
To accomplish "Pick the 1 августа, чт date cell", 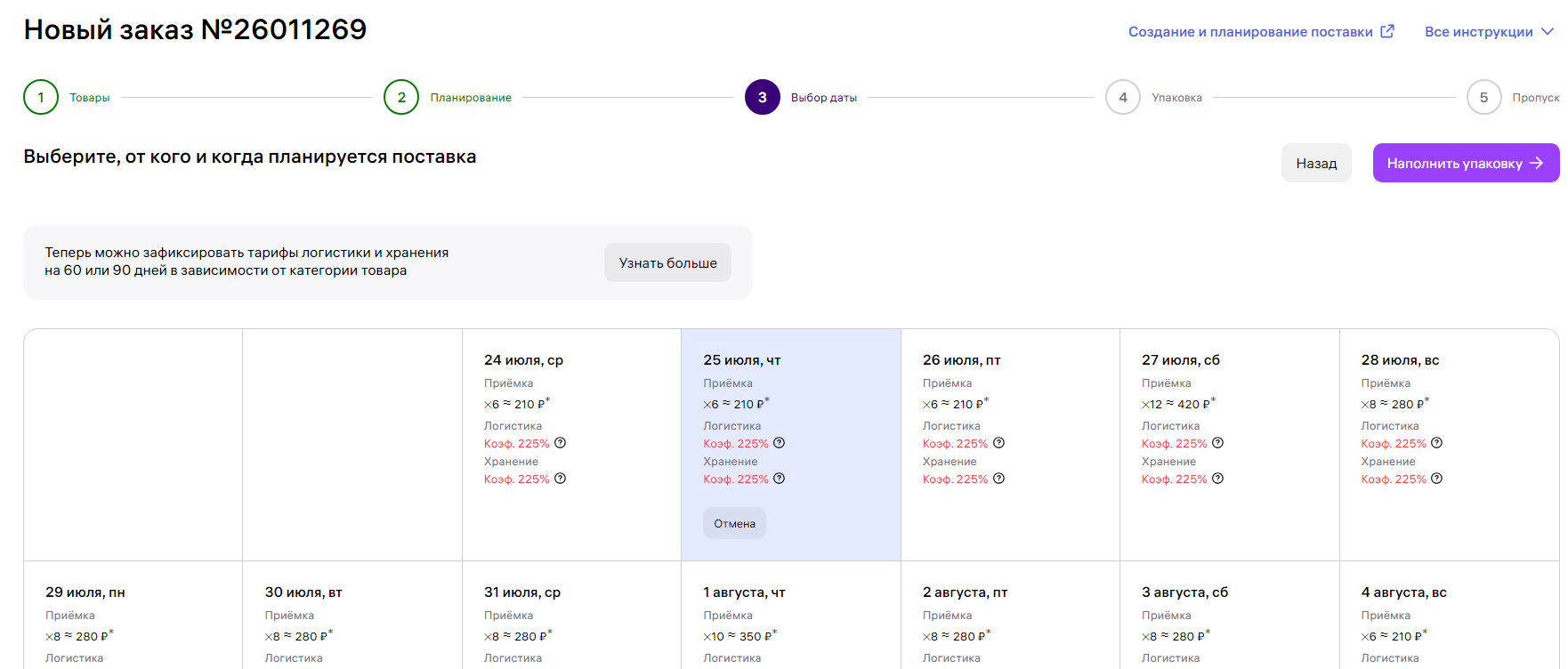I will coord(790,616).
